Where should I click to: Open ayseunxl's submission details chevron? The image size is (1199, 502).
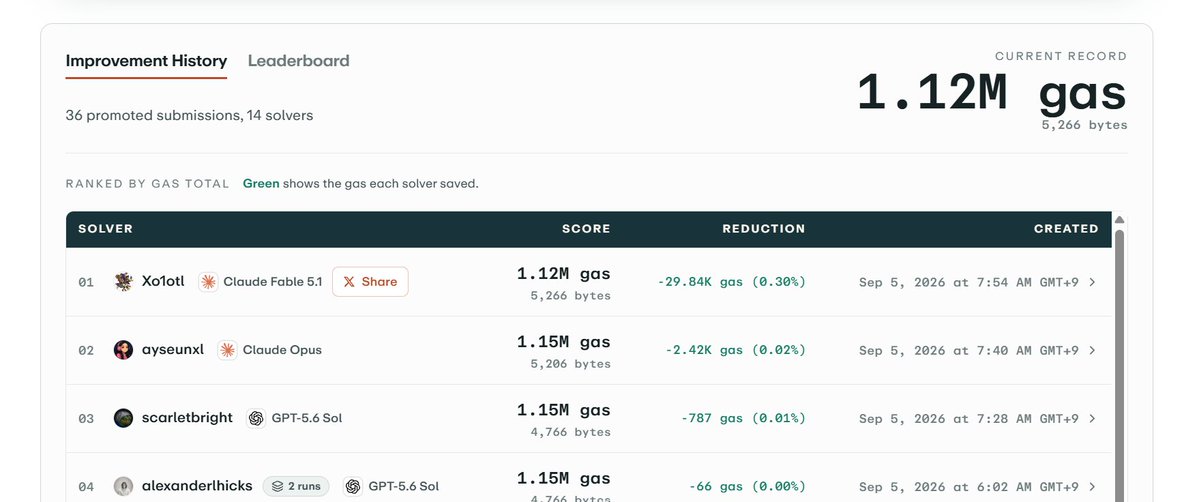(1092, 350)
